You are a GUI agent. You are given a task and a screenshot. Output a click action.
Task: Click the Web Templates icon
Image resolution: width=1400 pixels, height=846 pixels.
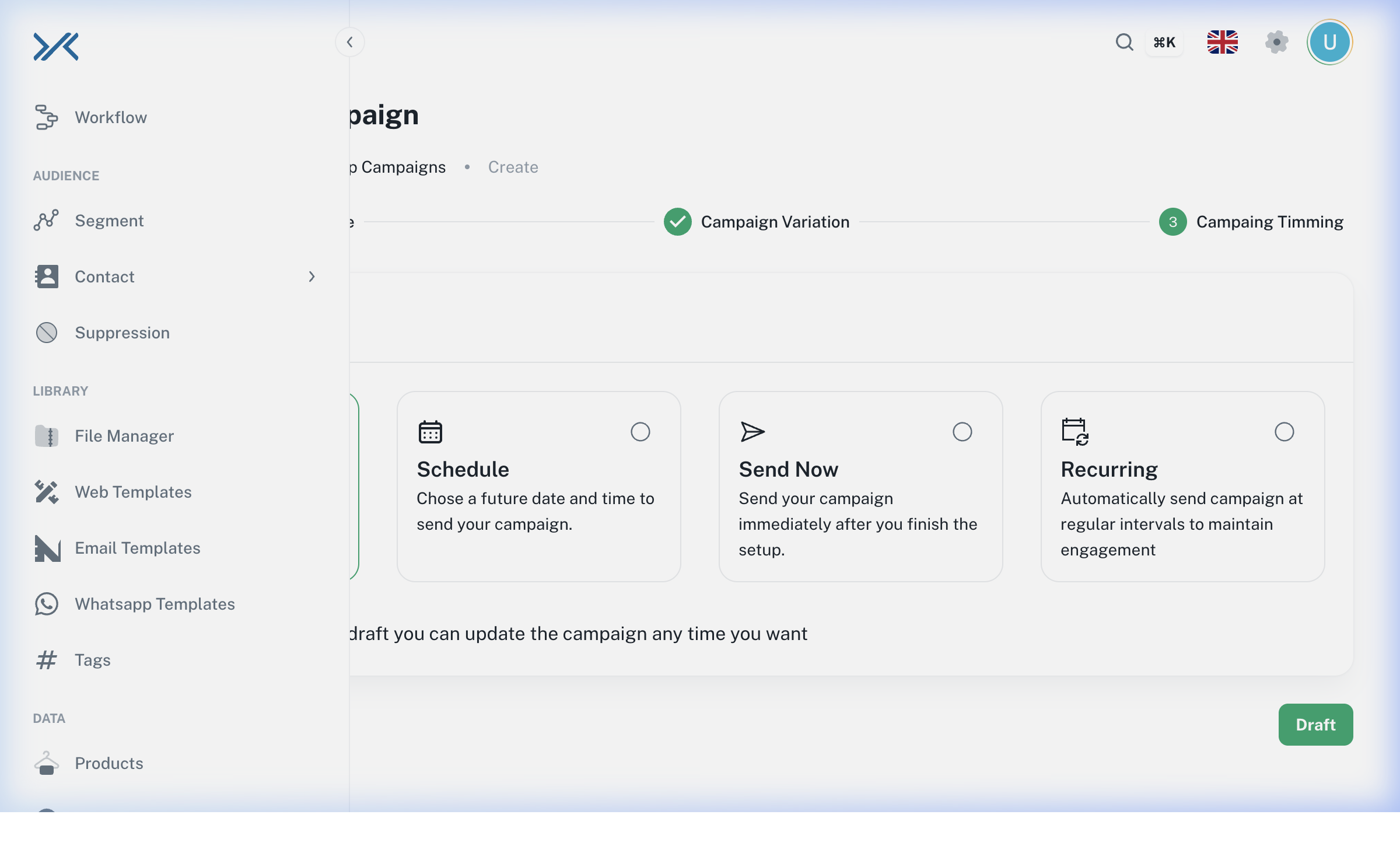click(47, 492)
